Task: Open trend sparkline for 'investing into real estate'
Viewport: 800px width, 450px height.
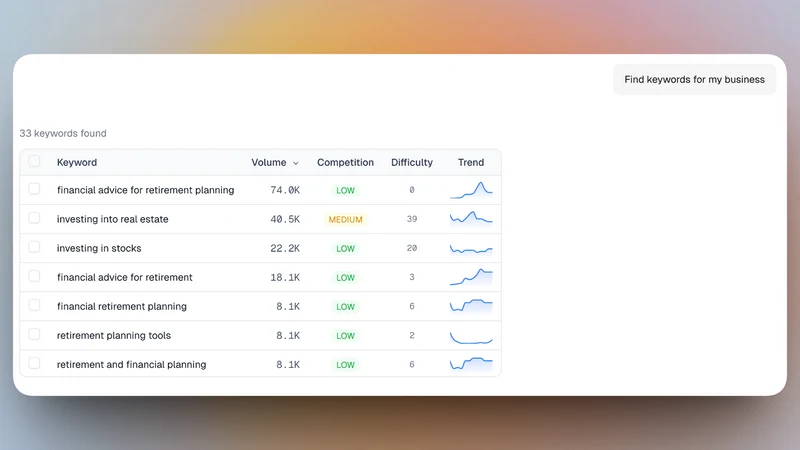Action: (471, 218)
